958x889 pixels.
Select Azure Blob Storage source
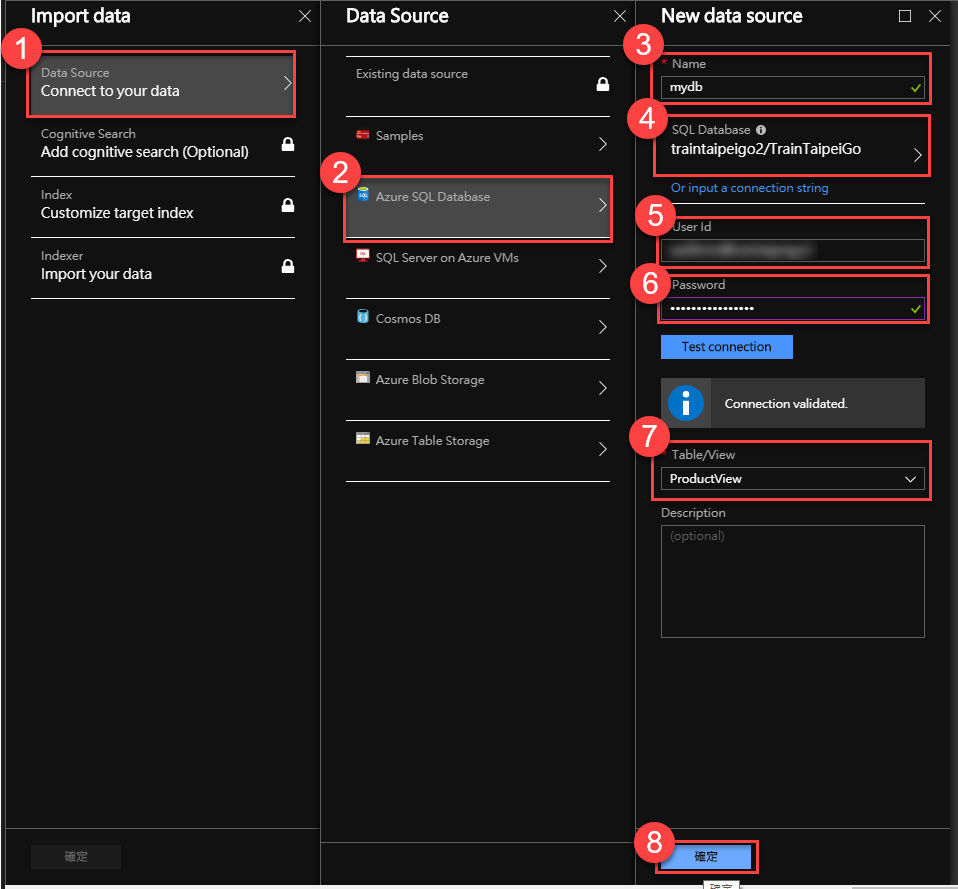[478, 390]
